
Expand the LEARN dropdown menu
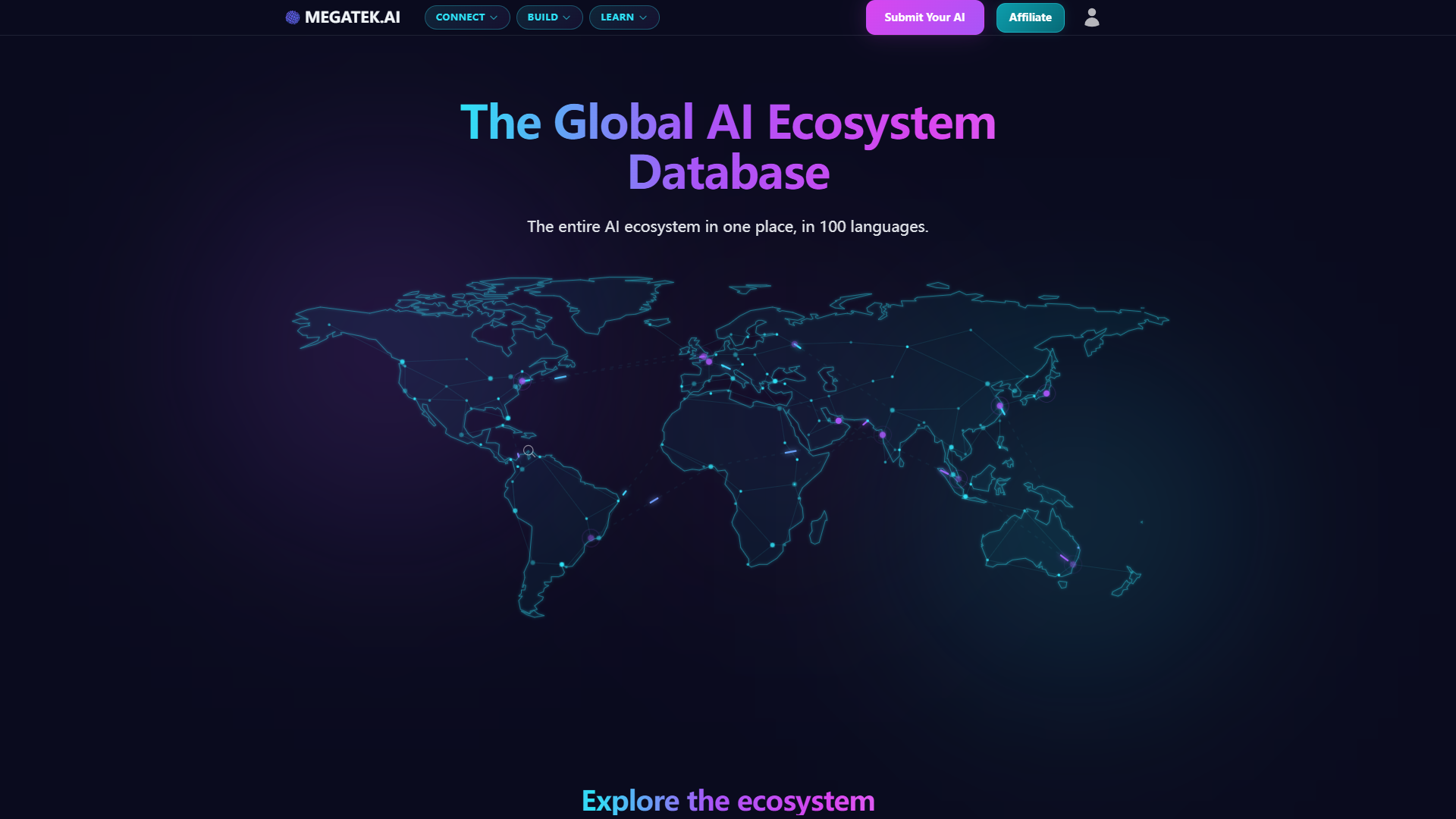click(x=624, y=17)
